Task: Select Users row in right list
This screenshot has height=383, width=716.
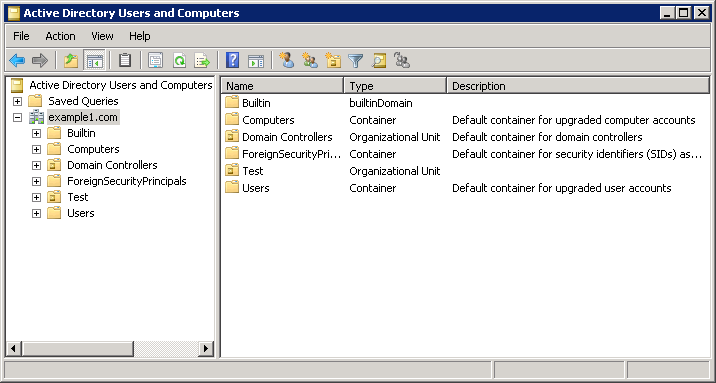Action: [x=466, y=188]
